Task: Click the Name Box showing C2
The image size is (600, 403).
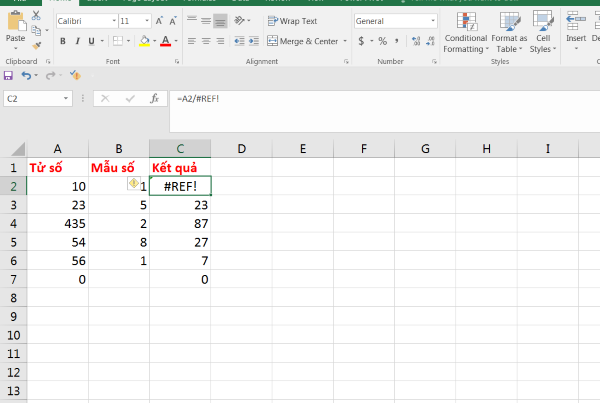Action: pos(36,99)
